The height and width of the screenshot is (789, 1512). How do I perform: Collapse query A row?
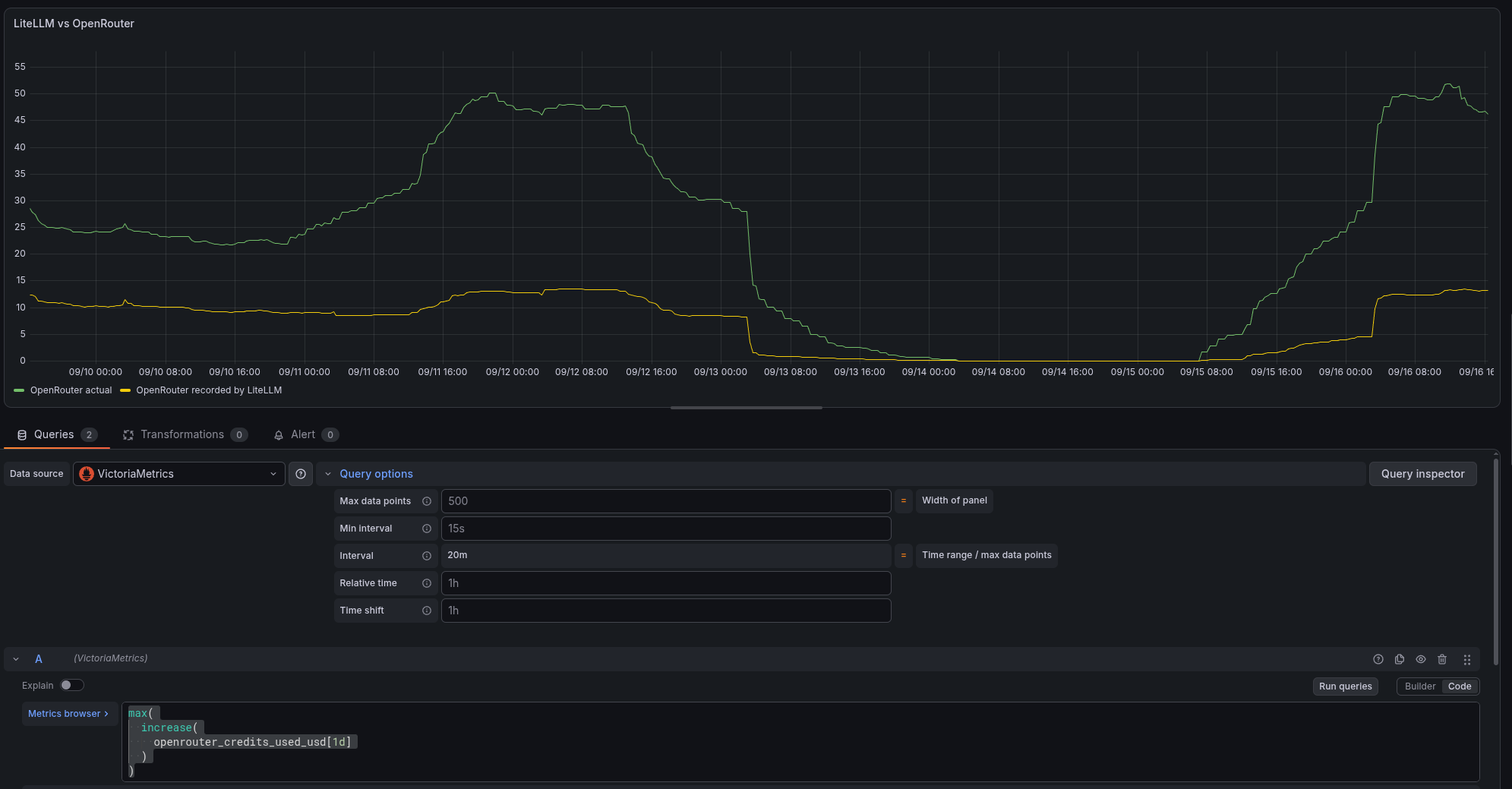pyautogui.click(x=16, y=659)
